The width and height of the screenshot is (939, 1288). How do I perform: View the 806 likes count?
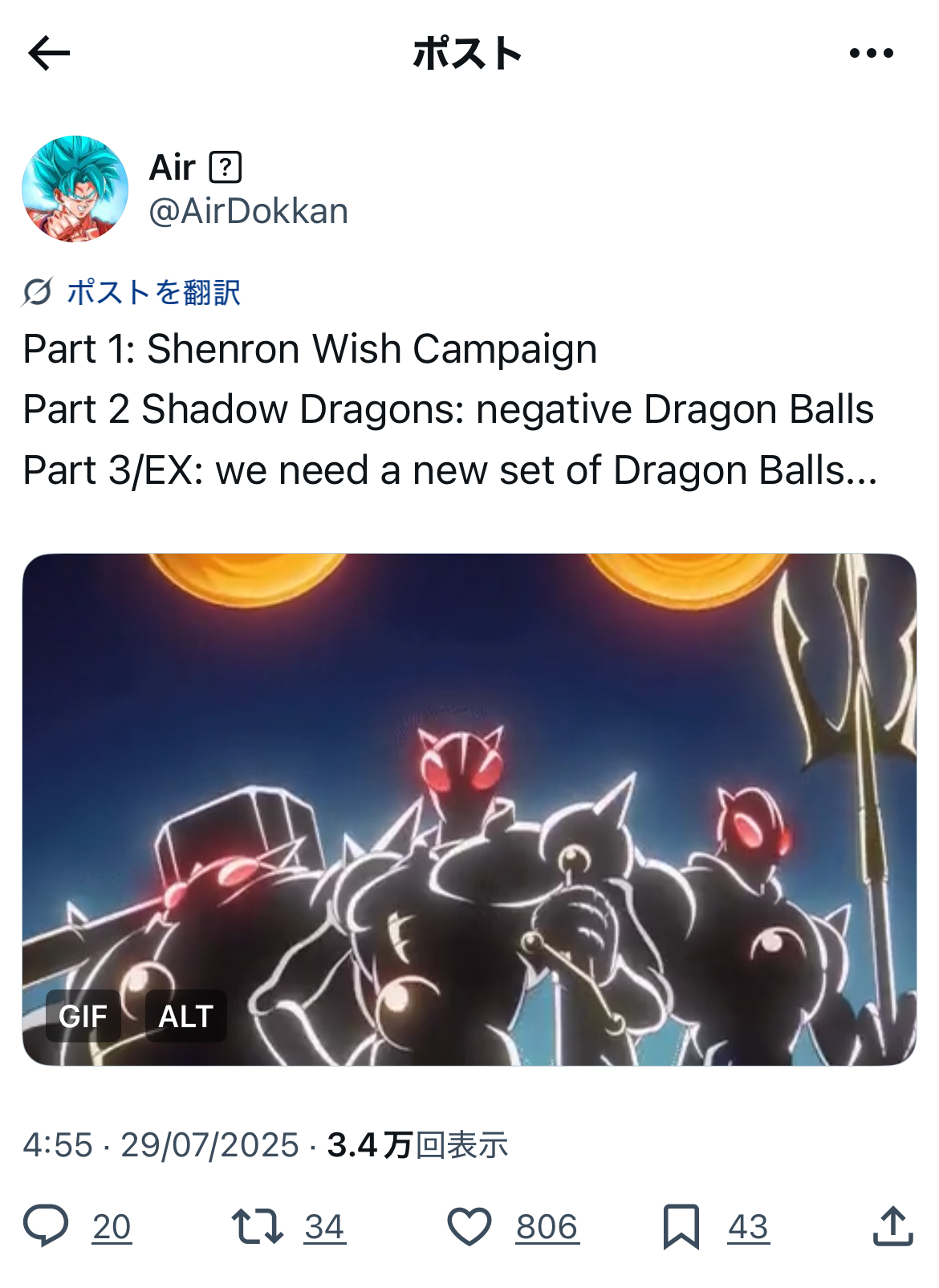pyautogui.click(x=547, y=1227)
